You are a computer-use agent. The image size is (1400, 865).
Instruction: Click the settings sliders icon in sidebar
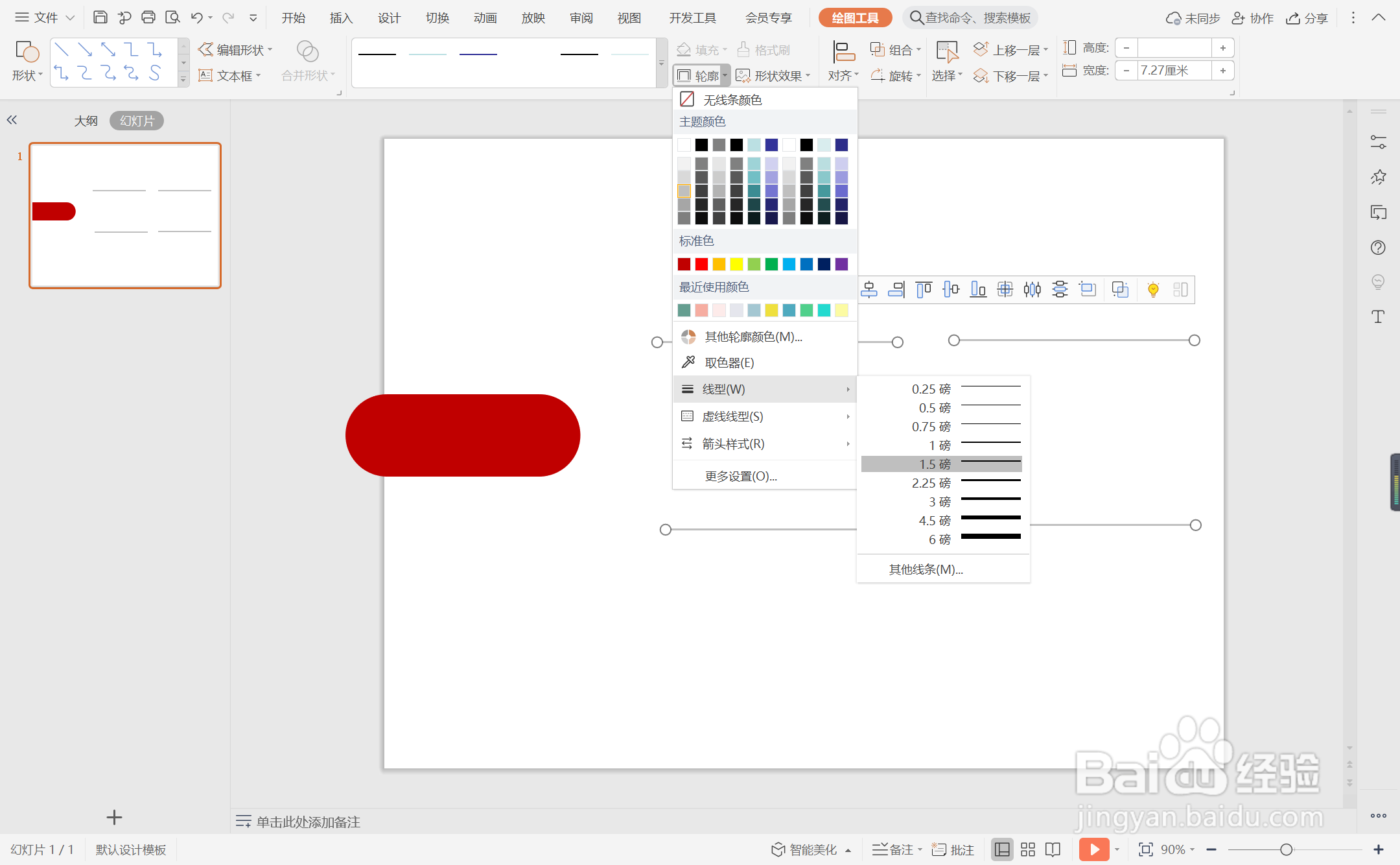click(1378, 141)
